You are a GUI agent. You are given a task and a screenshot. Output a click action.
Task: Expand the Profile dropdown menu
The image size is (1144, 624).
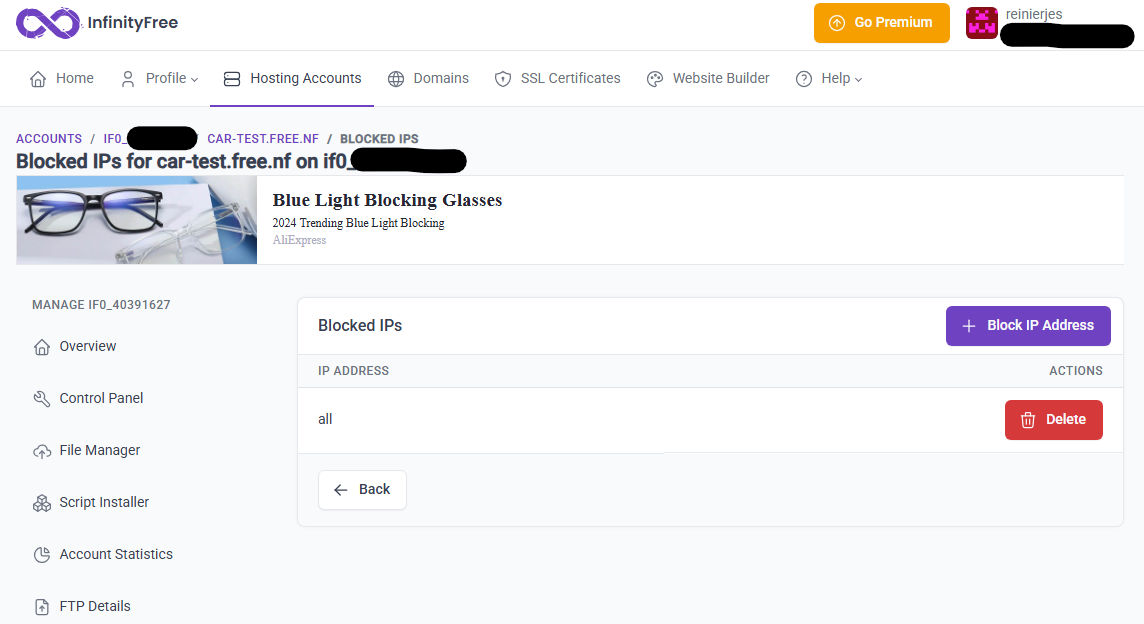coord(159,78)
